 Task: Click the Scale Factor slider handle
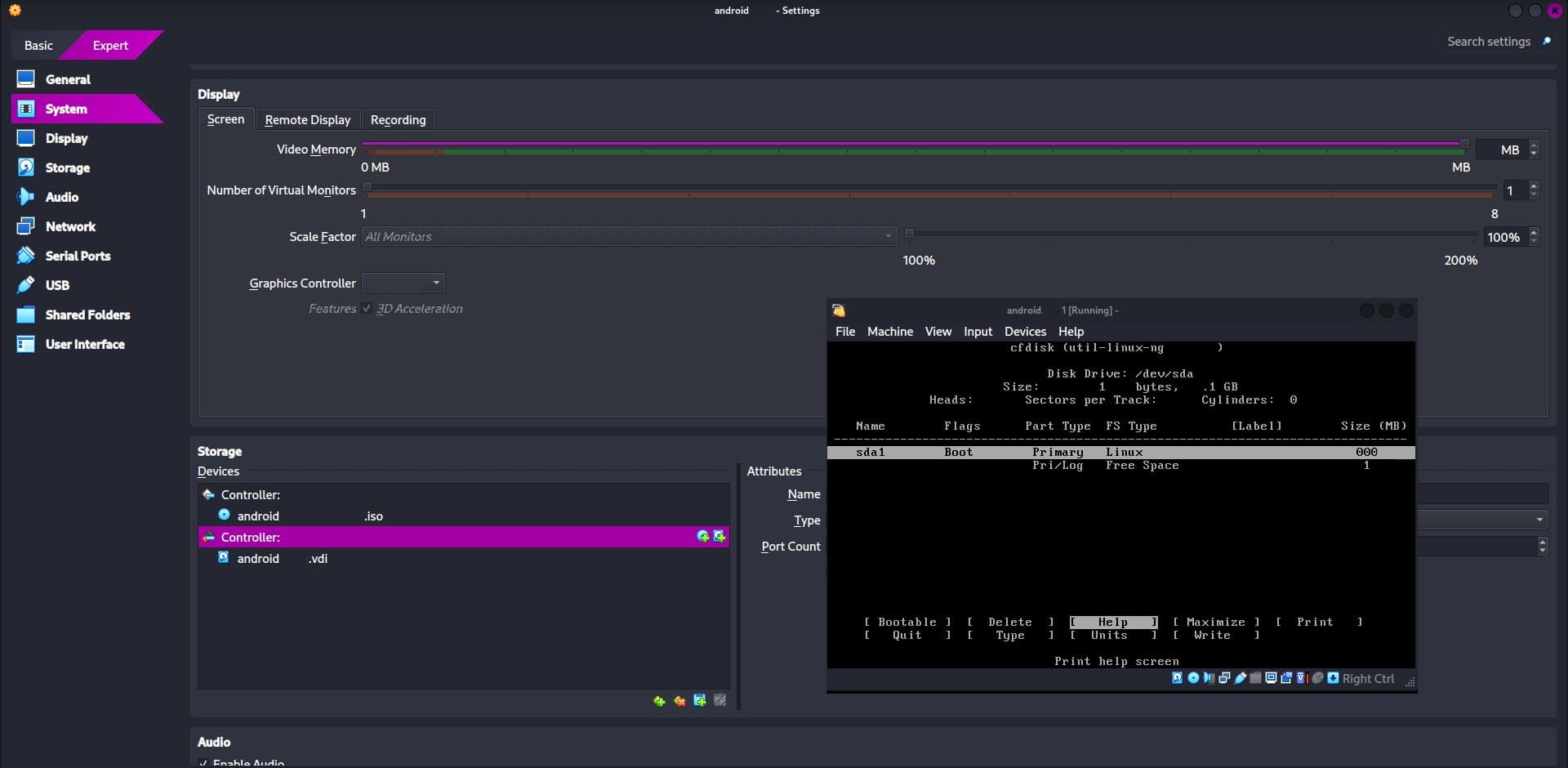click(909, 234)
